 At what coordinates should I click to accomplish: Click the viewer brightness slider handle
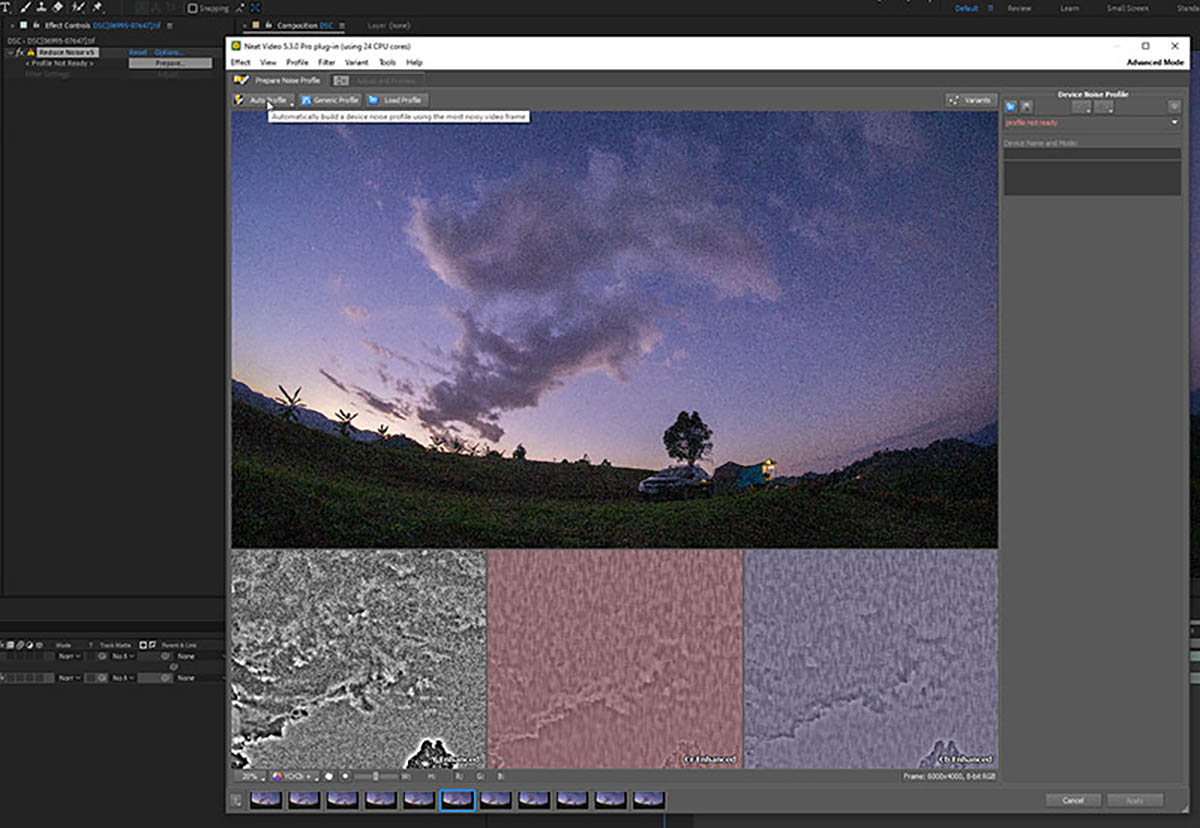coord(375,775)
